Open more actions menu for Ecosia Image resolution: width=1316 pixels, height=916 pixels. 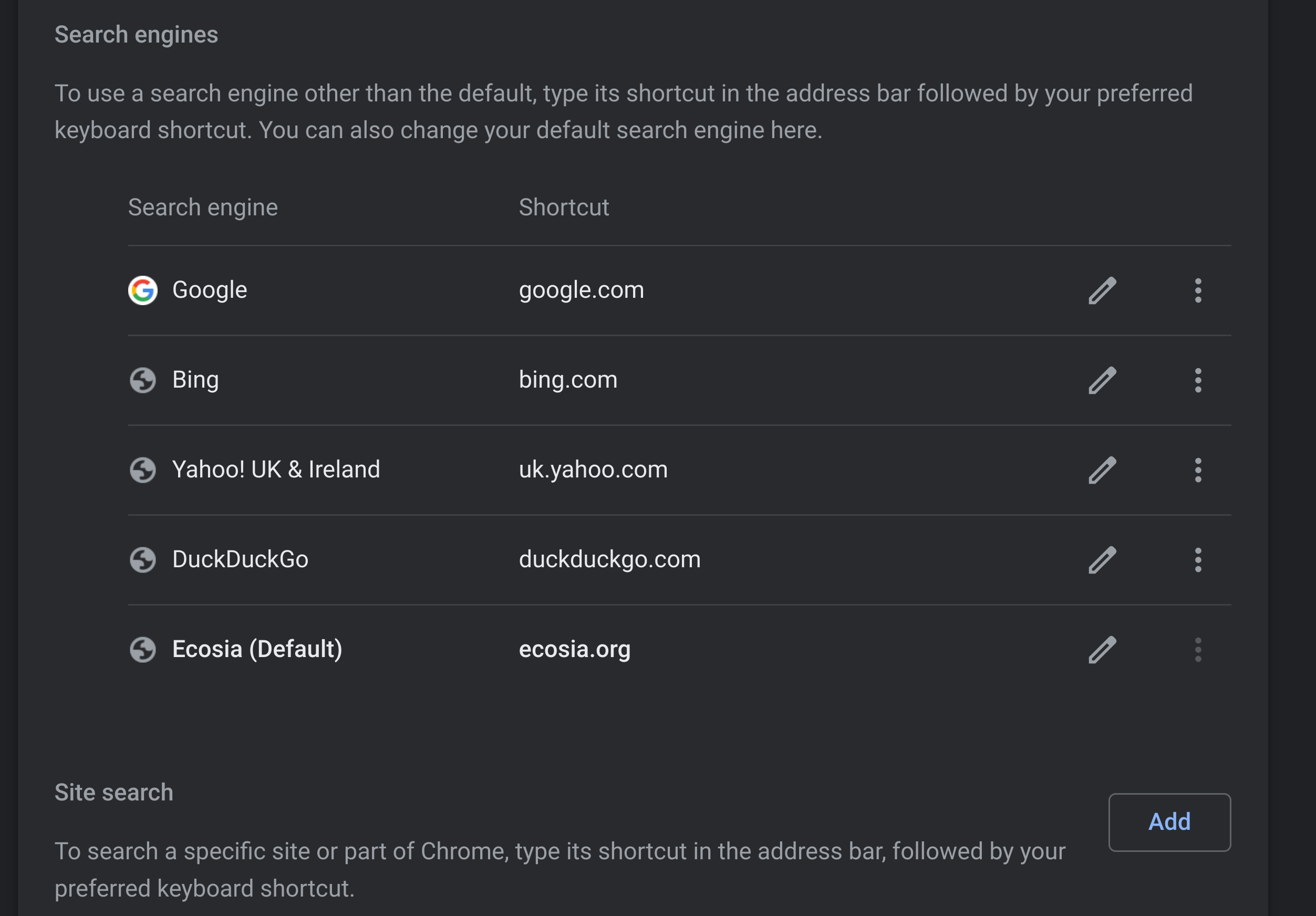[x=1197, y=650]
